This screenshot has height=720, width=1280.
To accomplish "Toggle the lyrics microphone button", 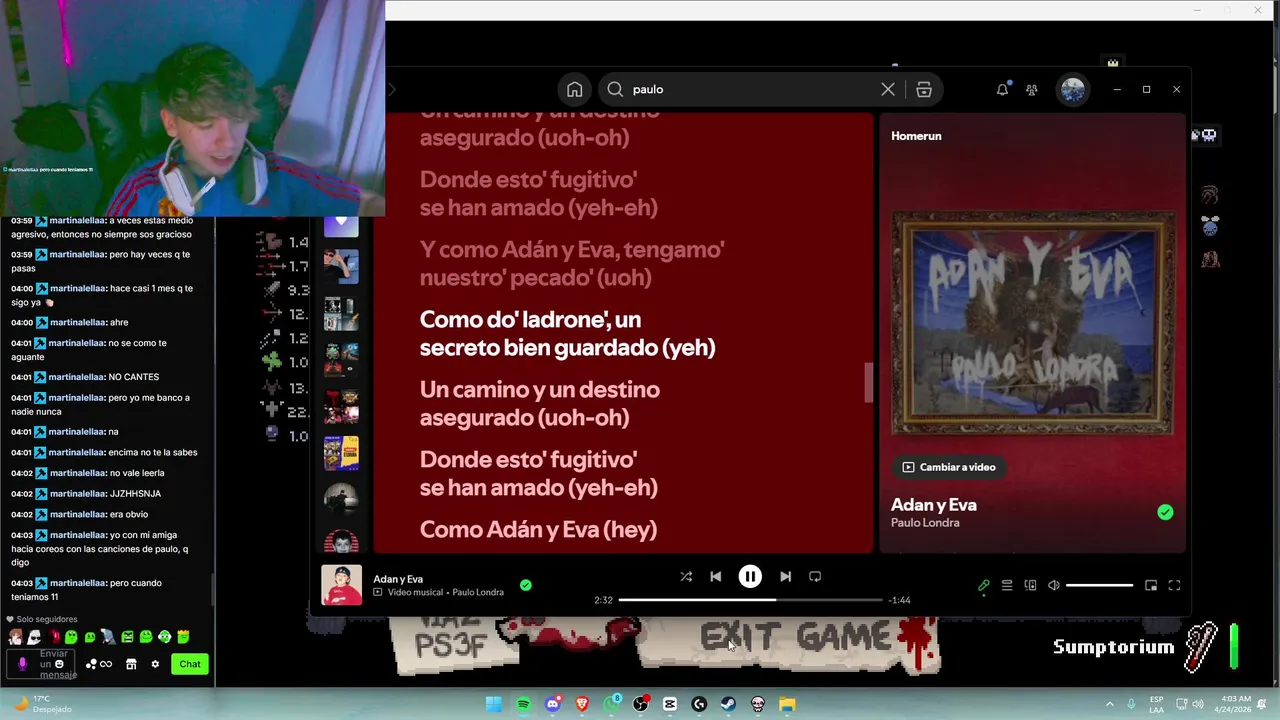I will point(983,585).
